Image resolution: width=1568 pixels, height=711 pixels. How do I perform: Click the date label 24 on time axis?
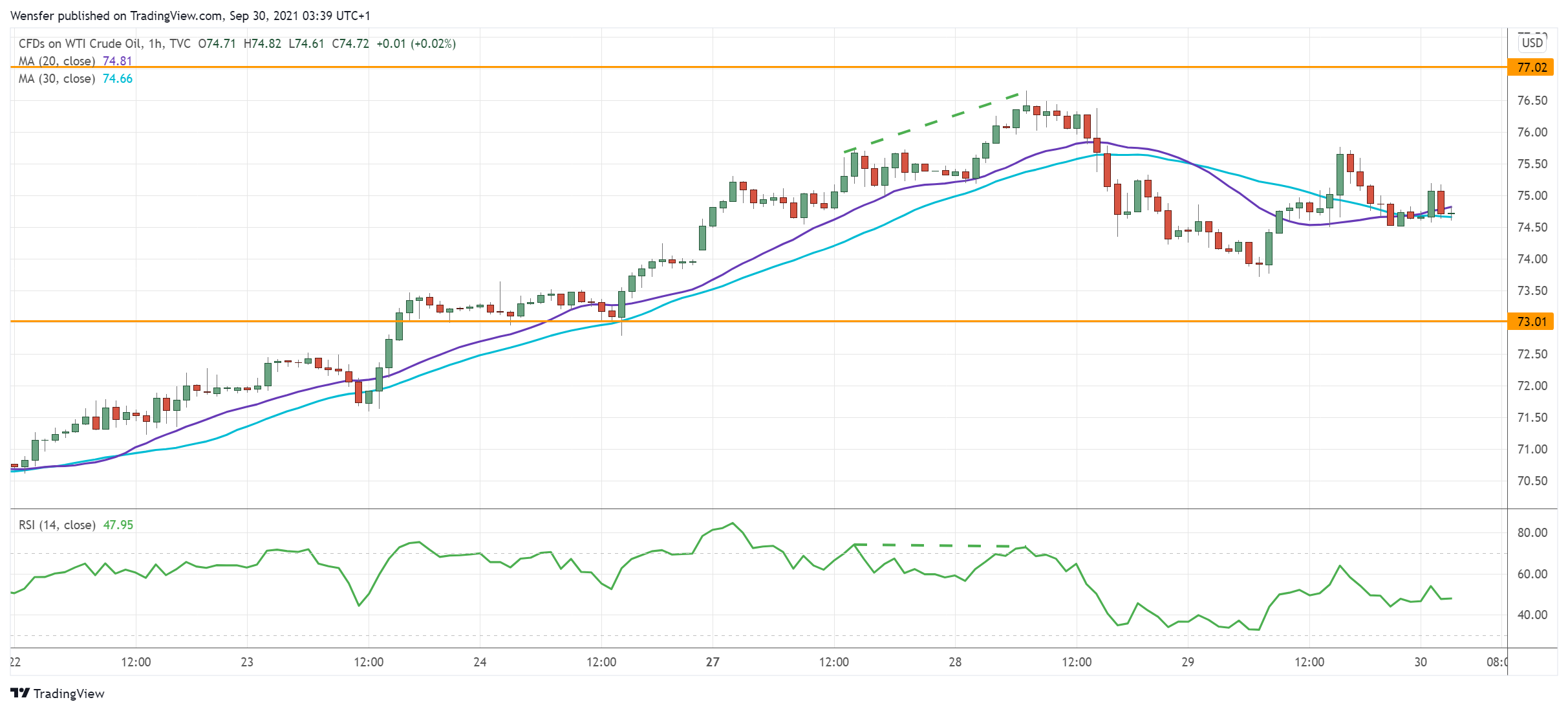tap(480, 662)
